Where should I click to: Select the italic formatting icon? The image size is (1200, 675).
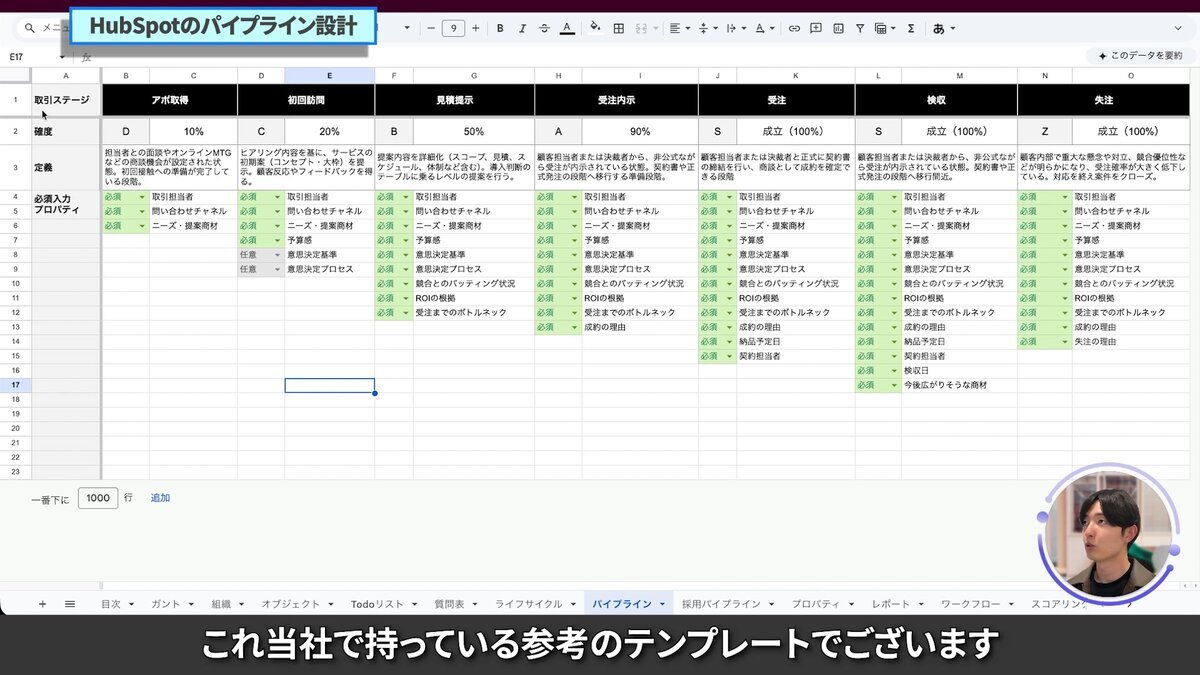pos(522,28)
